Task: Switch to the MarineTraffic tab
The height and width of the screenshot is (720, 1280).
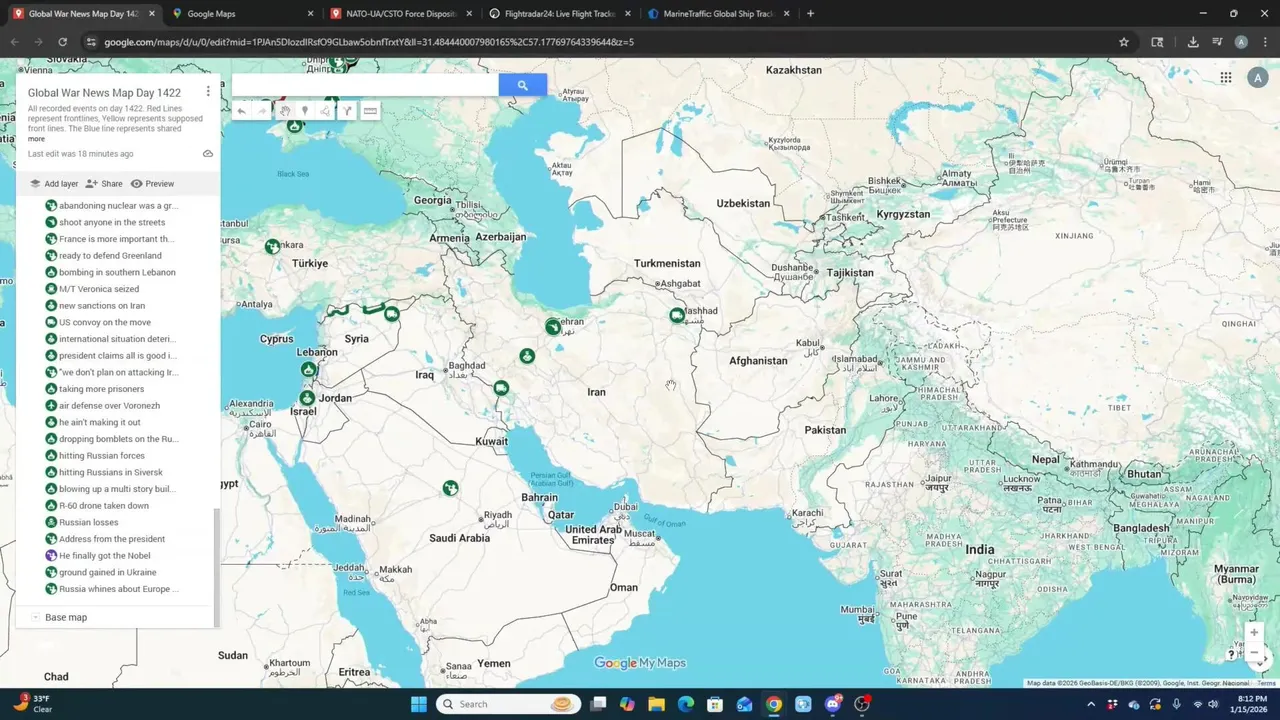Action: pyautogui.click(x=716, y=14)
